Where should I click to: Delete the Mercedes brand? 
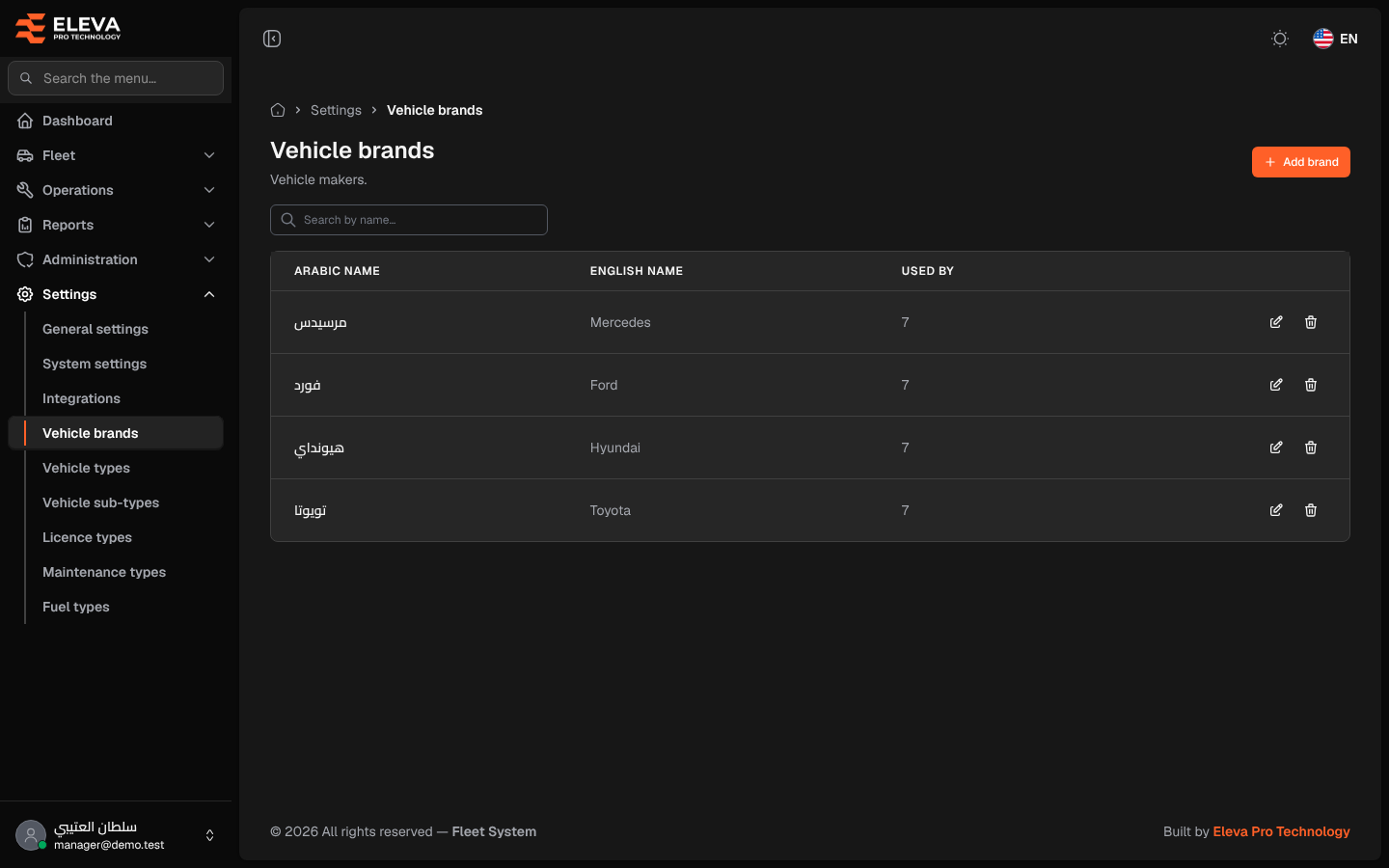click(x=1311, y=322)
